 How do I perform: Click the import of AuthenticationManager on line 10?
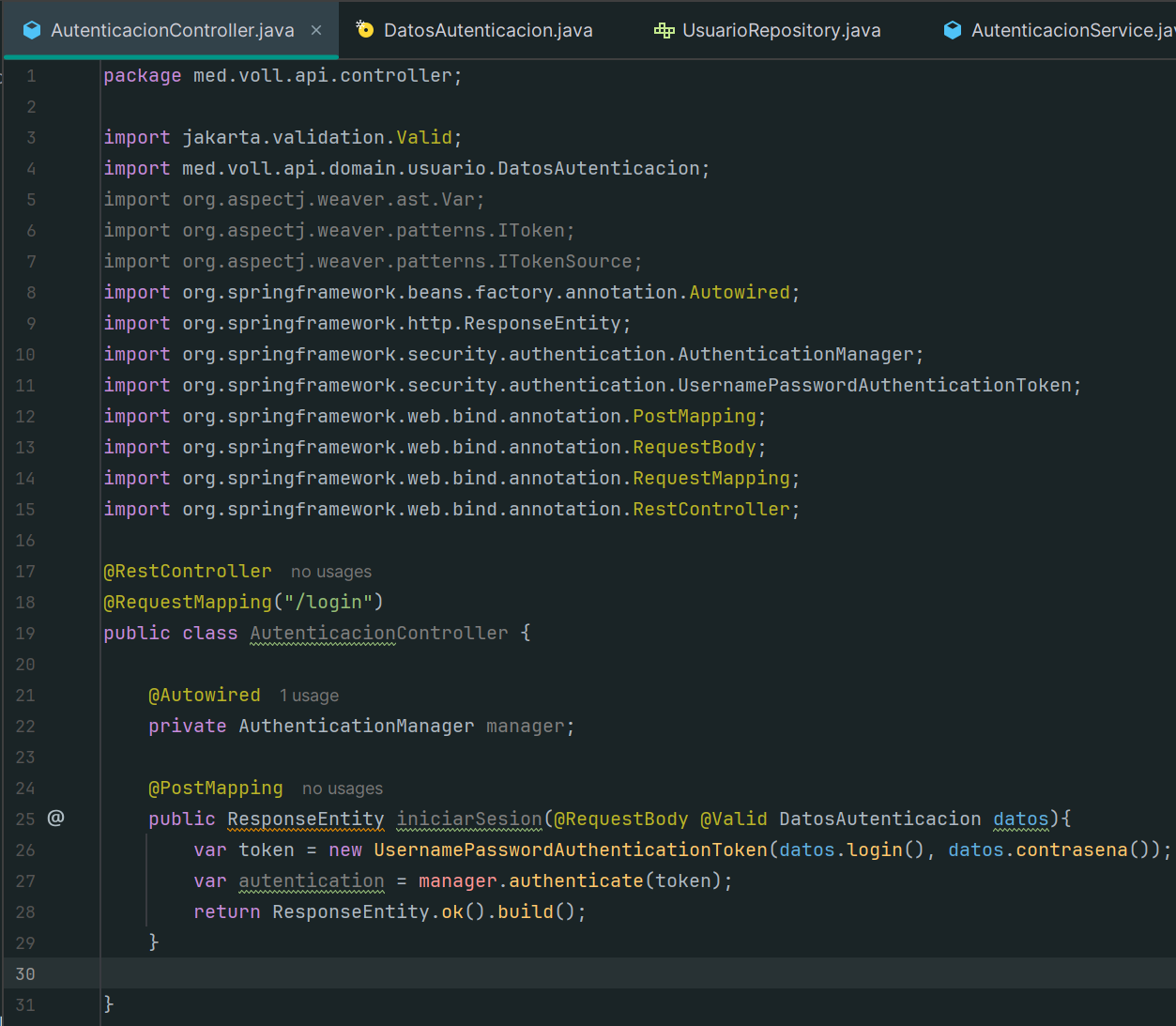pyautogui.click(x=513, y=354)
